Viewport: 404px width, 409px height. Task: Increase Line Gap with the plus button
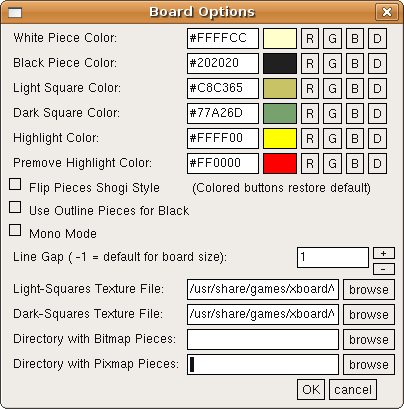pyautogui.click(x=384, y=253)
